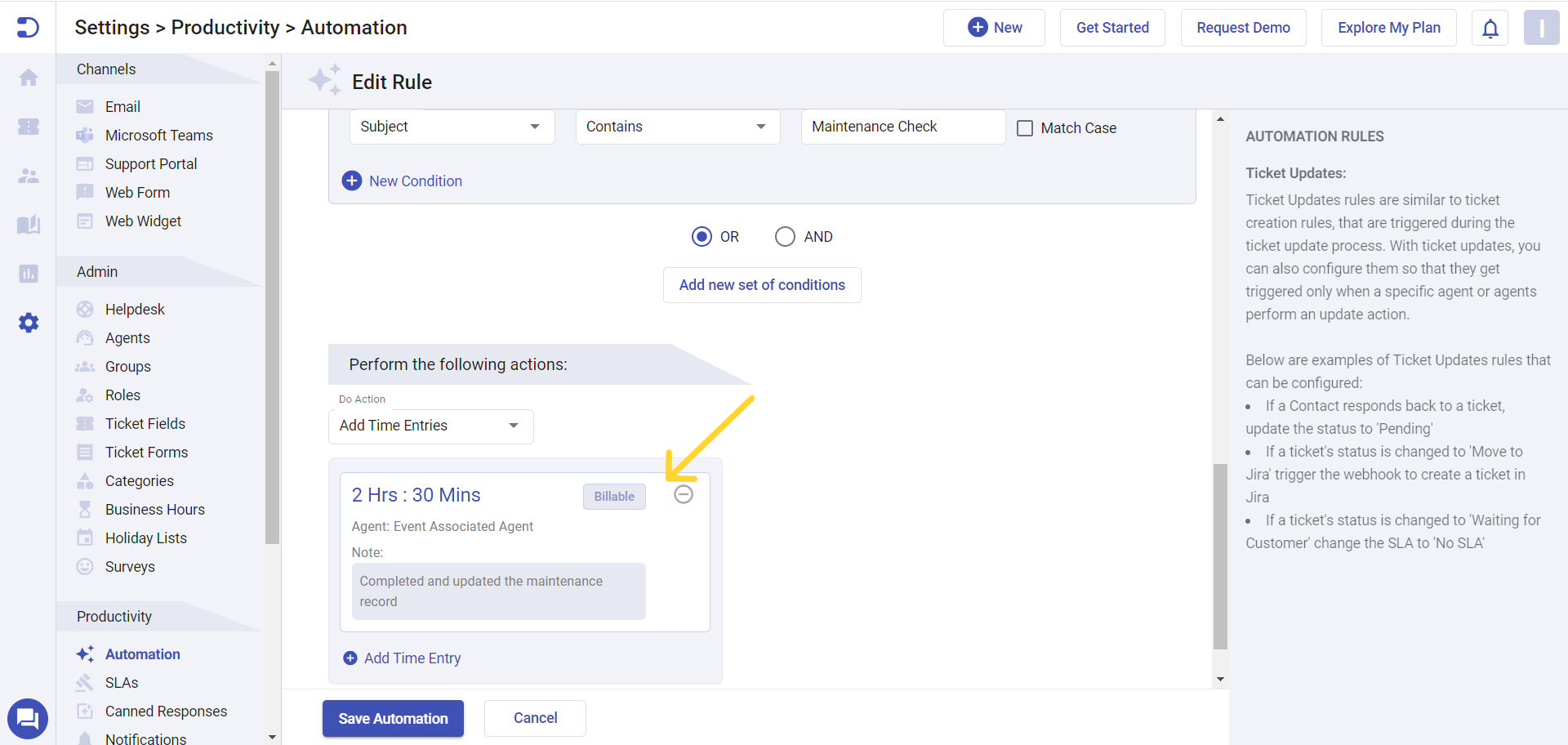The width and height of the screenshot is (1568, 745).
Task: Remove the time entry using minus icon
Action: coord(684,494)
